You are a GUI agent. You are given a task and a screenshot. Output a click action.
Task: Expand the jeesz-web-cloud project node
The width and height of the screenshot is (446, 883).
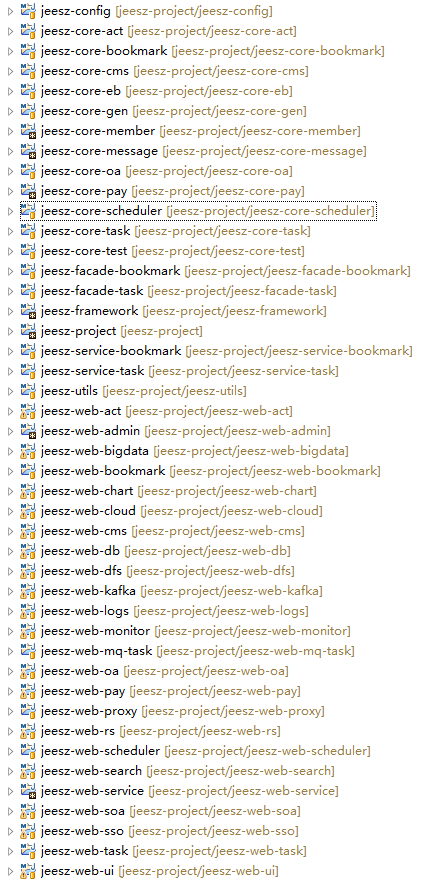pos(10,511)
